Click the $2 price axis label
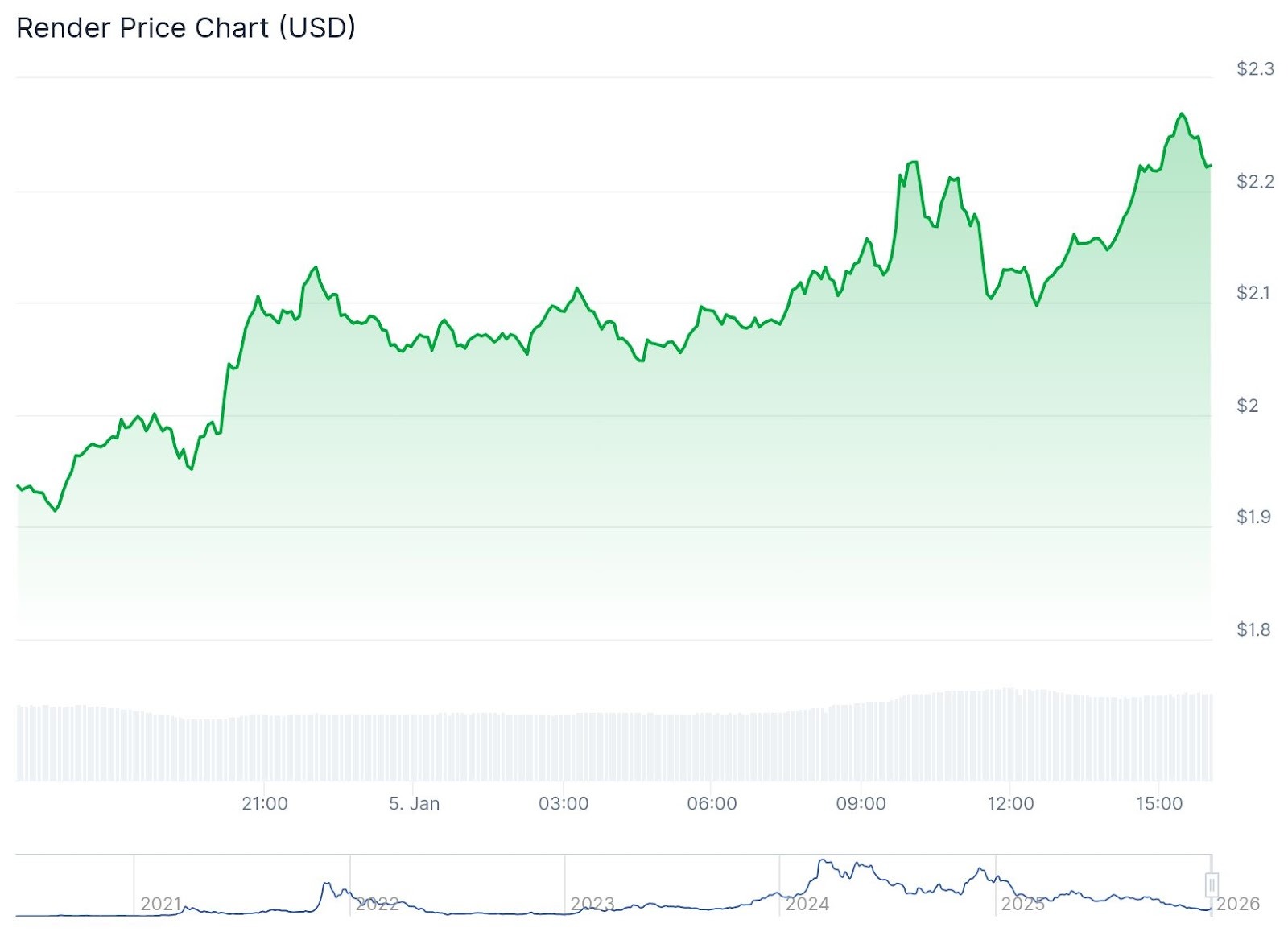The width and height of the screenshot is (1288, 940). tap(1247, 406)
